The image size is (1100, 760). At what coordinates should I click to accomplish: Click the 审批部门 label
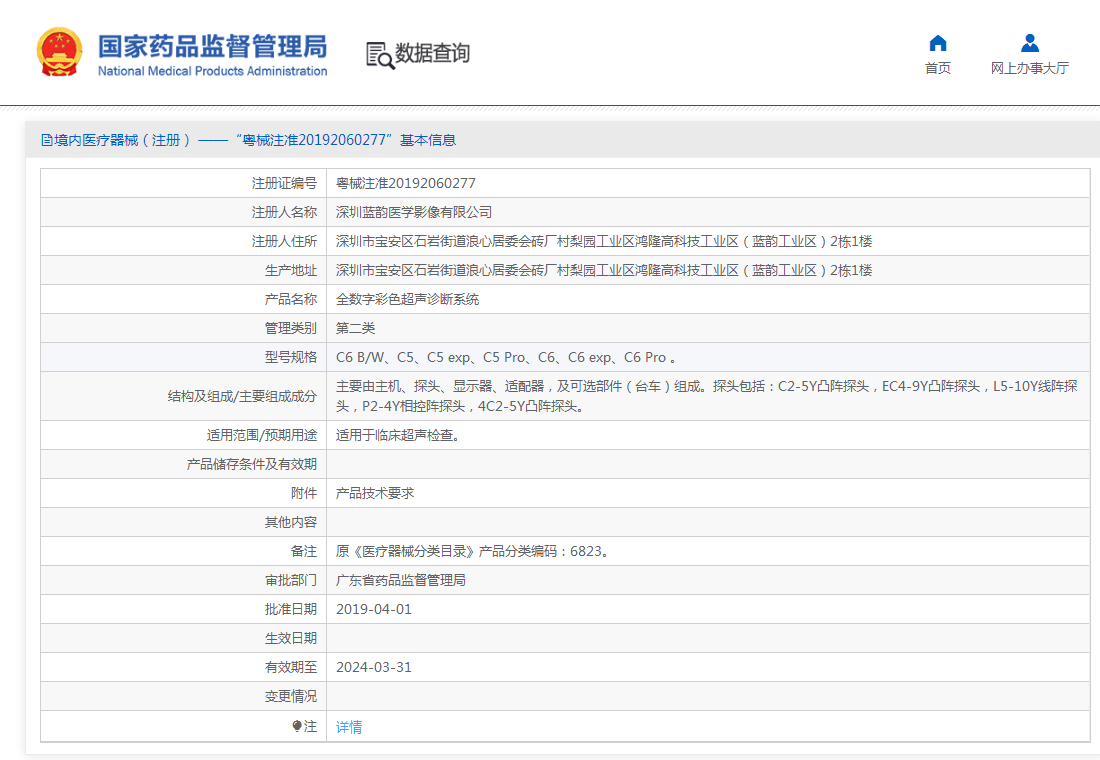point(290,580)
